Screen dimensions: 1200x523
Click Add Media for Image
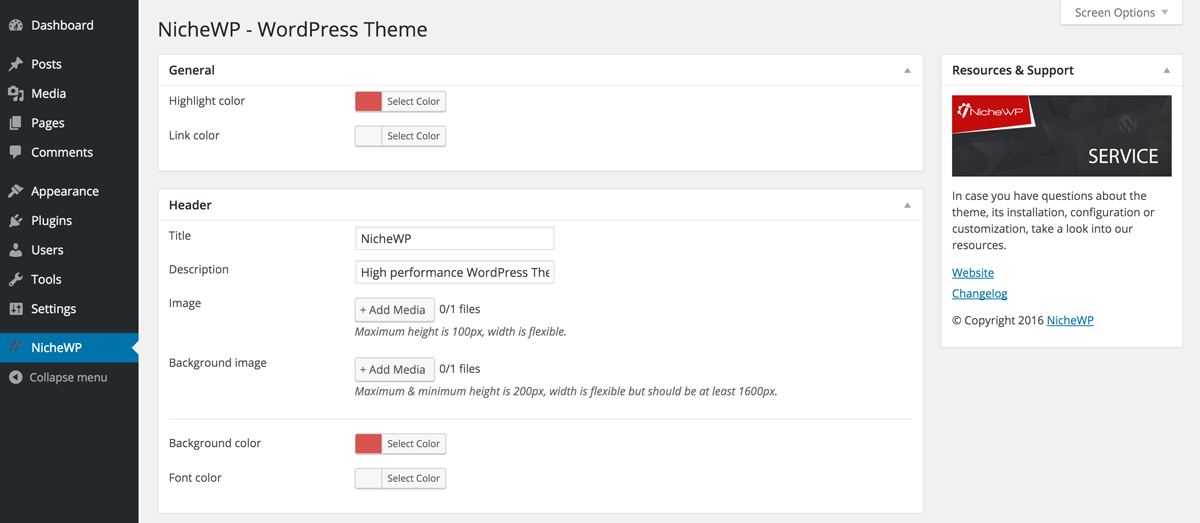pos(395,310)
